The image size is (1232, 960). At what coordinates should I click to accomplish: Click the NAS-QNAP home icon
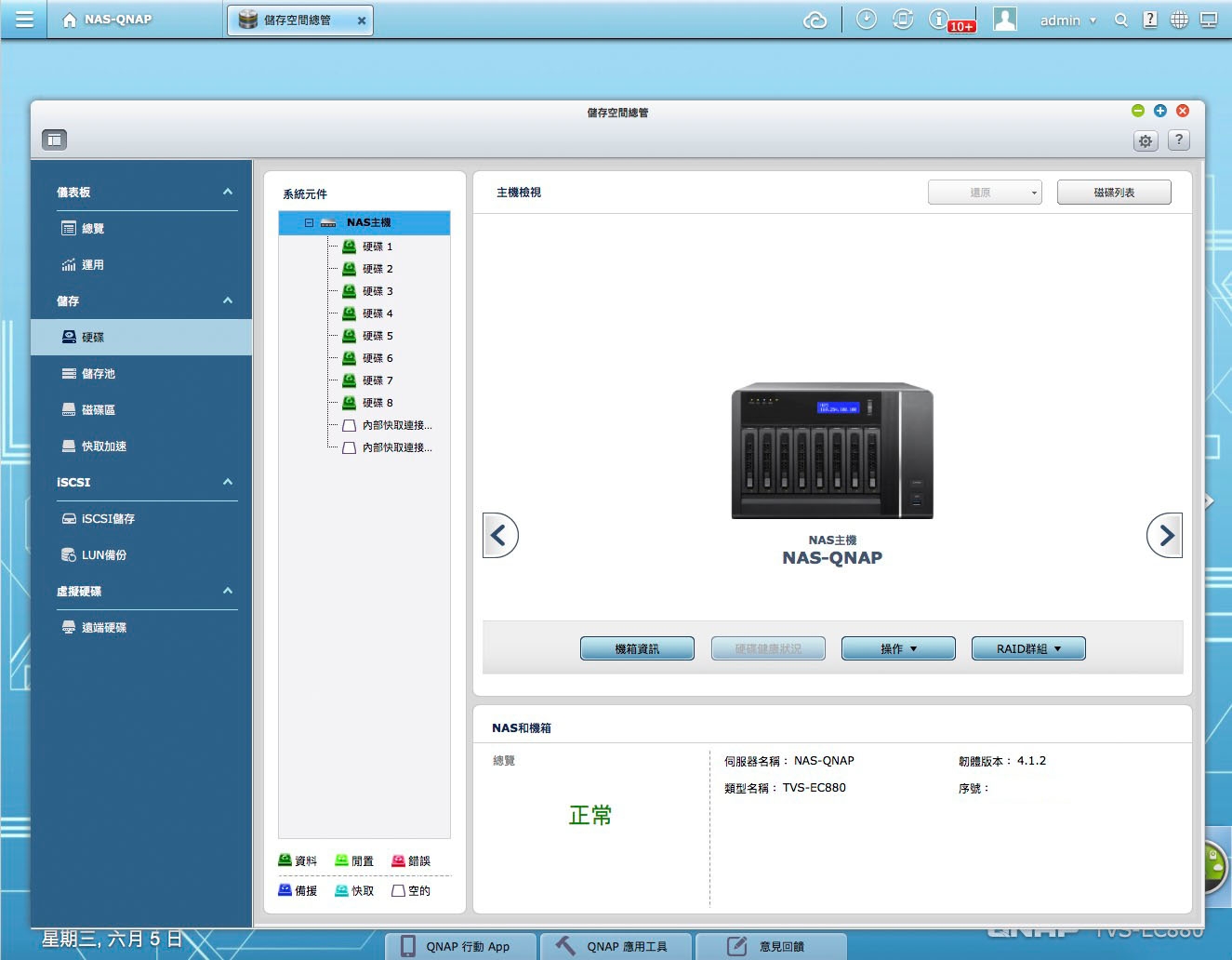coord(70,20)
